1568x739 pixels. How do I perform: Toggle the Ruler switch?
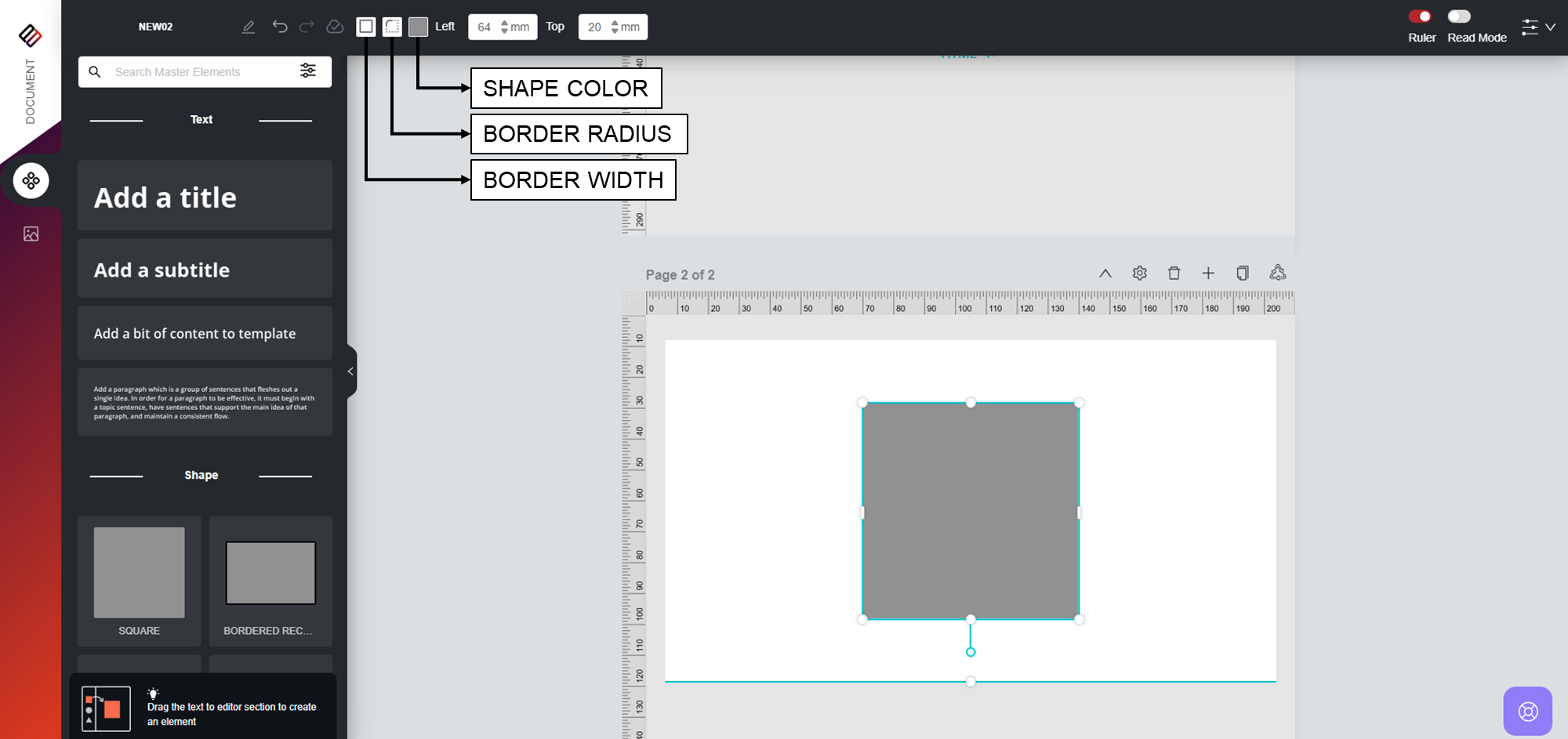tap(1420, 16)
